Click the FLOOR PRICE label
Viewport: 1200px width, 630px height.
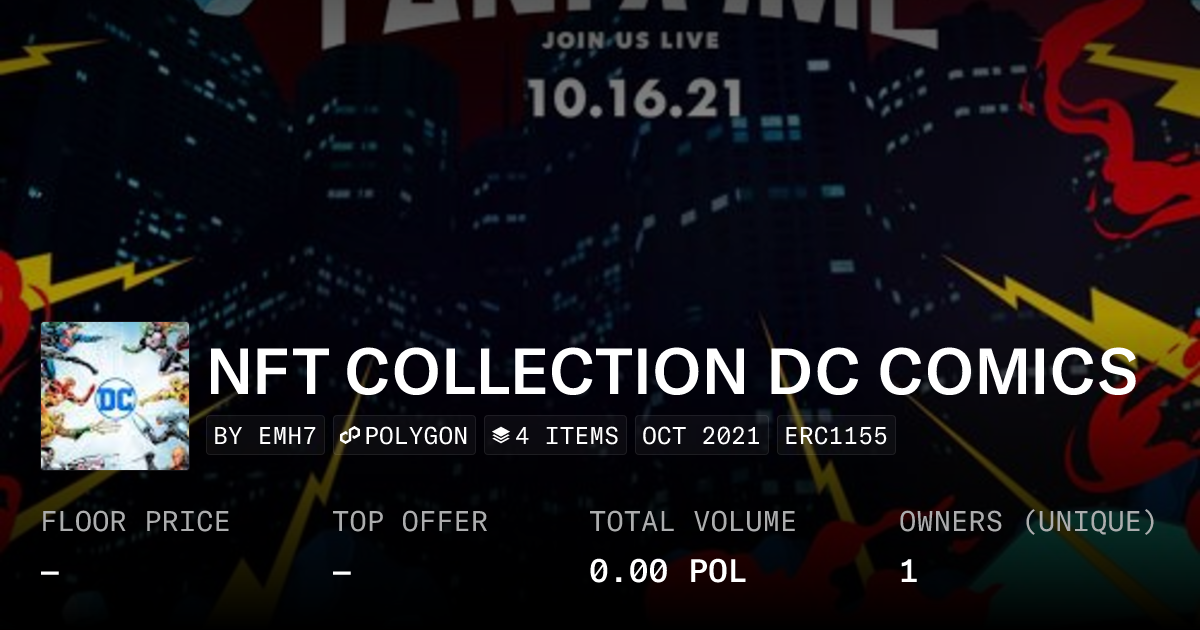pos(135,522)
